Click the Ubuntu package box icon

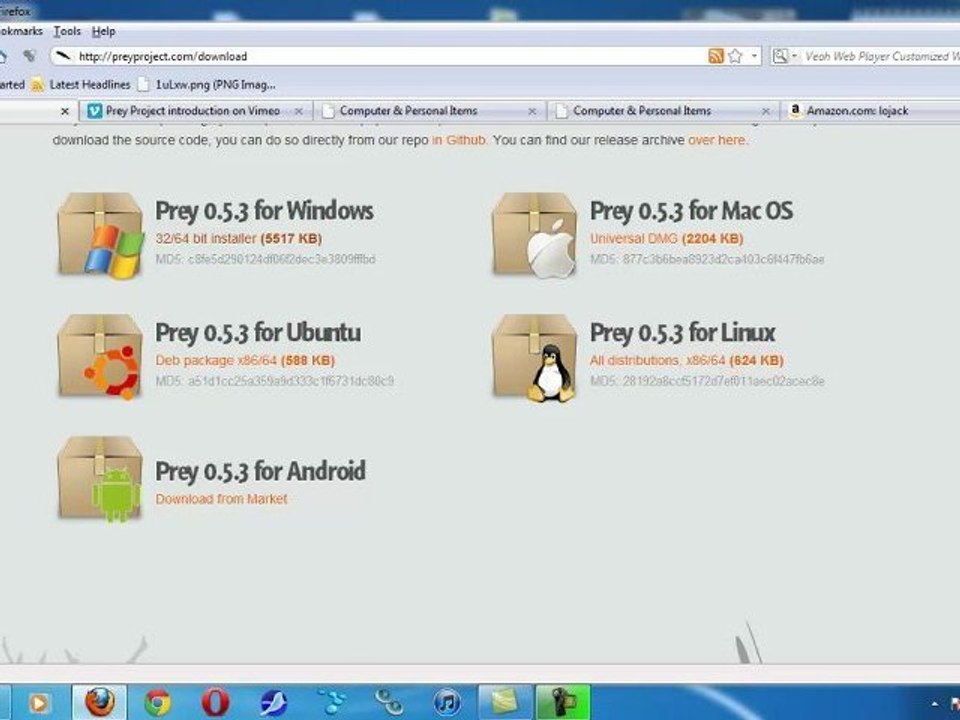100,357
